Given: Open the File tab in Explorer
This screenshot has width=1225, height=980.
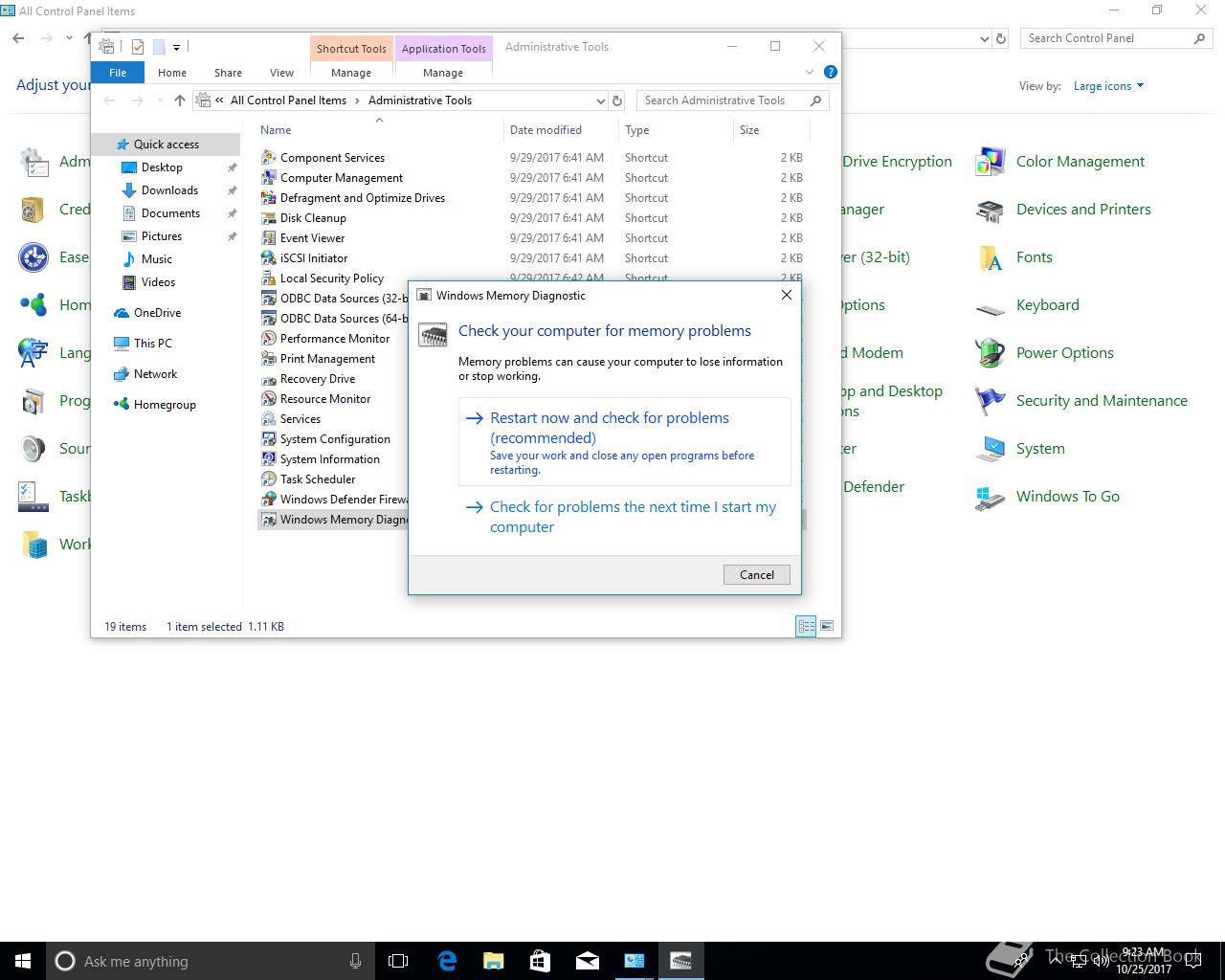Looking at the screenshot, I should click(x=118, y=73).
